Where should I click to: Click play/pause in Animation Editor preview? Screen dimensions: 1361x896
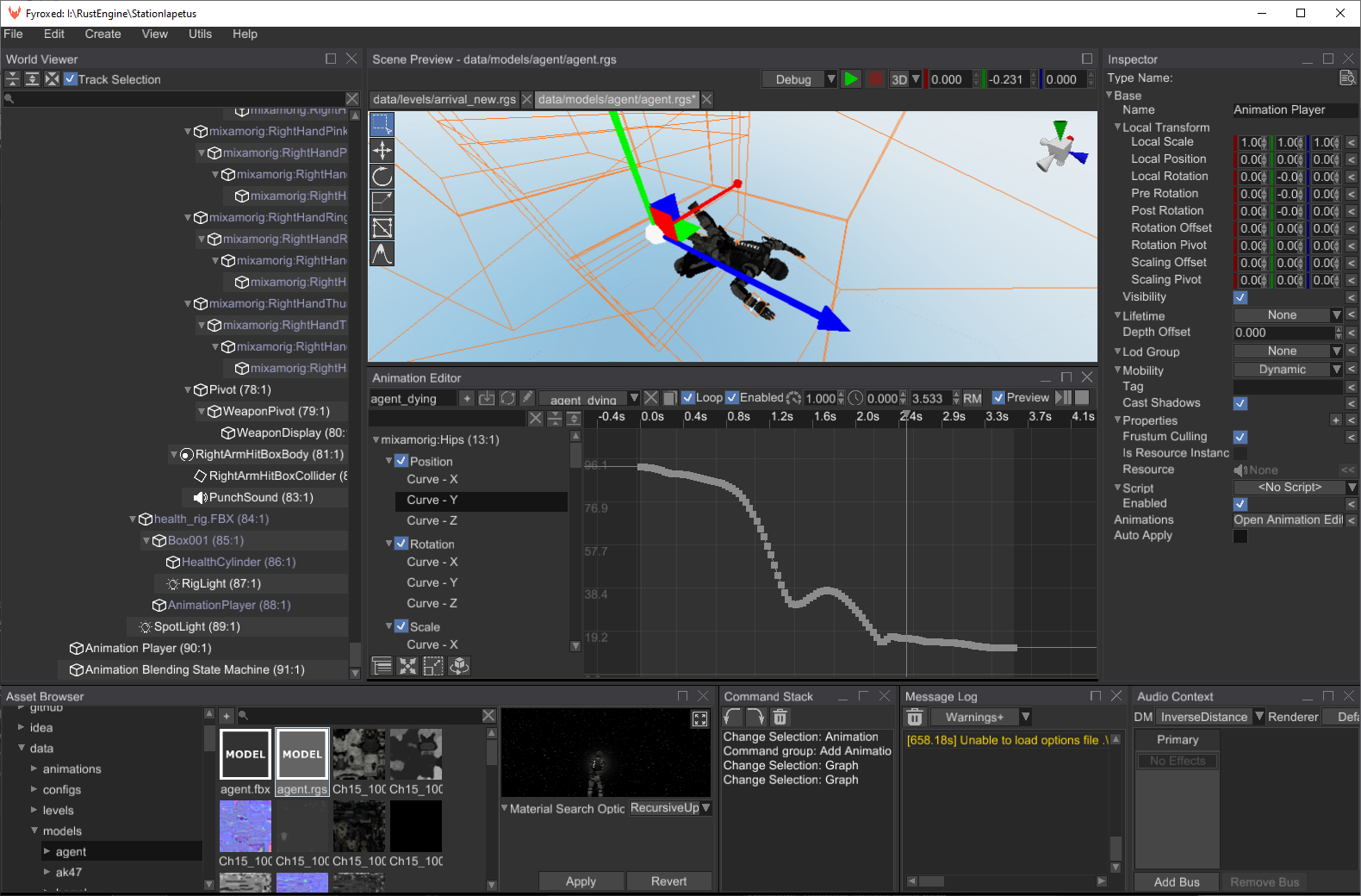pos(1064,397)
